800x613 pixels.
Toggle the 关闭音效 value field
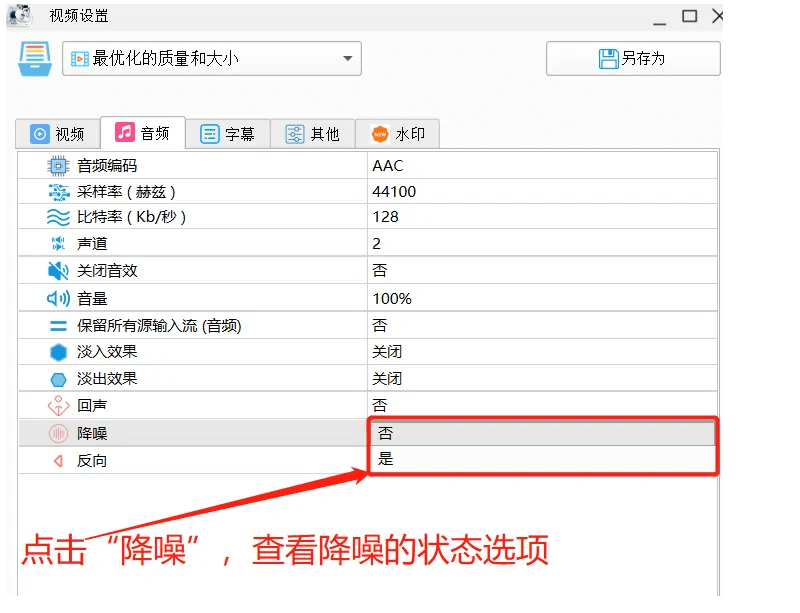click(542, 271)
